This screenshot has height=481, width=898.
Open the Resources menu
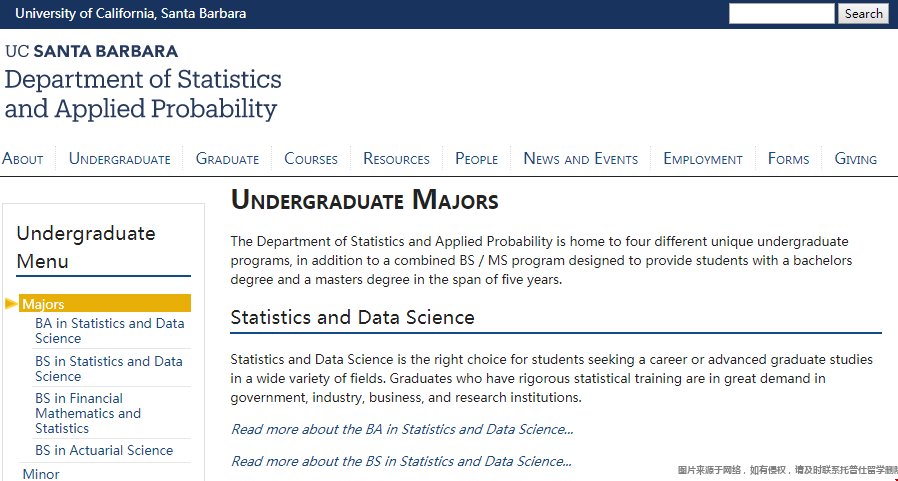click(x=396, y=159)
